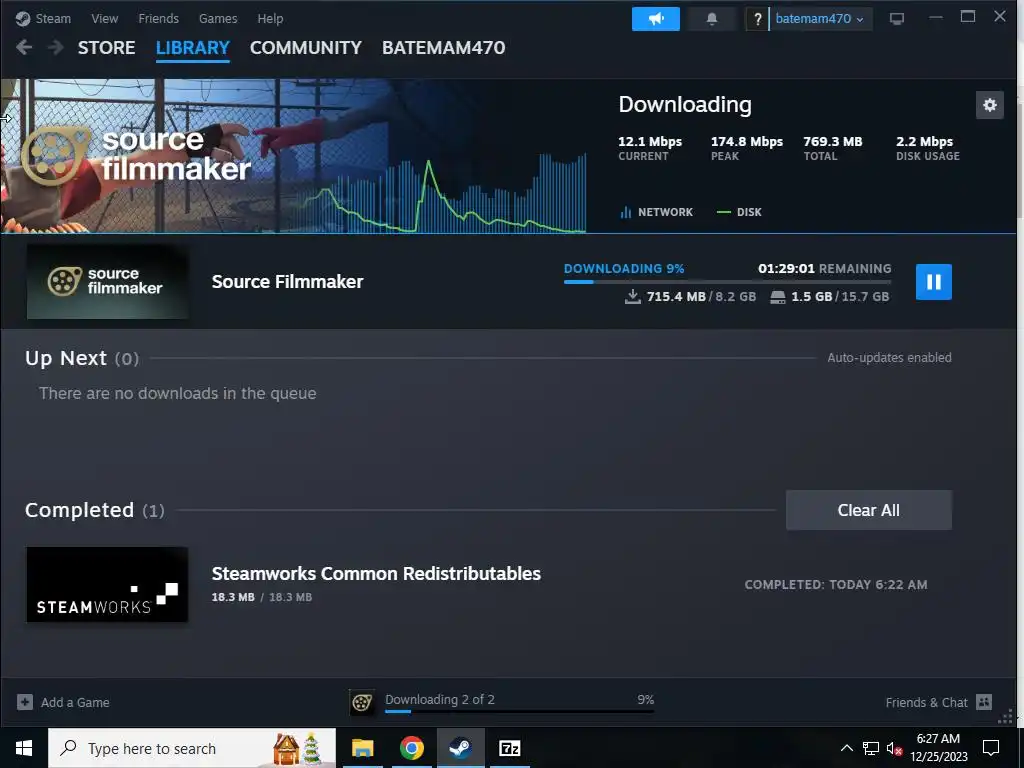Click the 769.3 MB total stat
Image resolution: width=1024 pixels, height=768 pixels.
833,148
